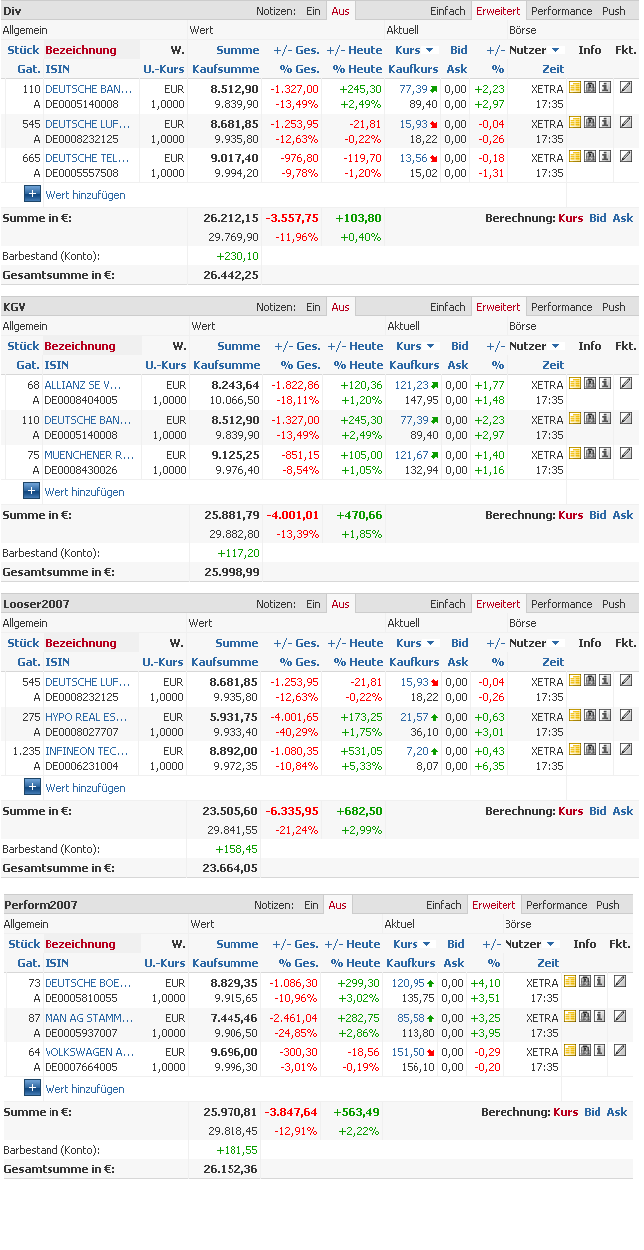Click the yellow table icon for Muenchener Rueck
The height and width of the screenshot is (1250, 644).
pyautogui.click(x=575, y=454)
